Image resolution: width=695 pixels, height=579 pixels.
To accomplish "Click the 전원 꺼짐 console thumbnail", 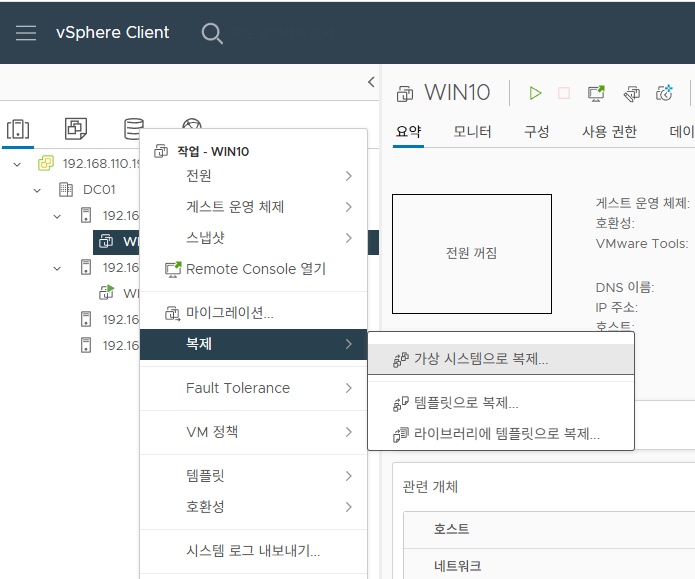I will (472, 254).
